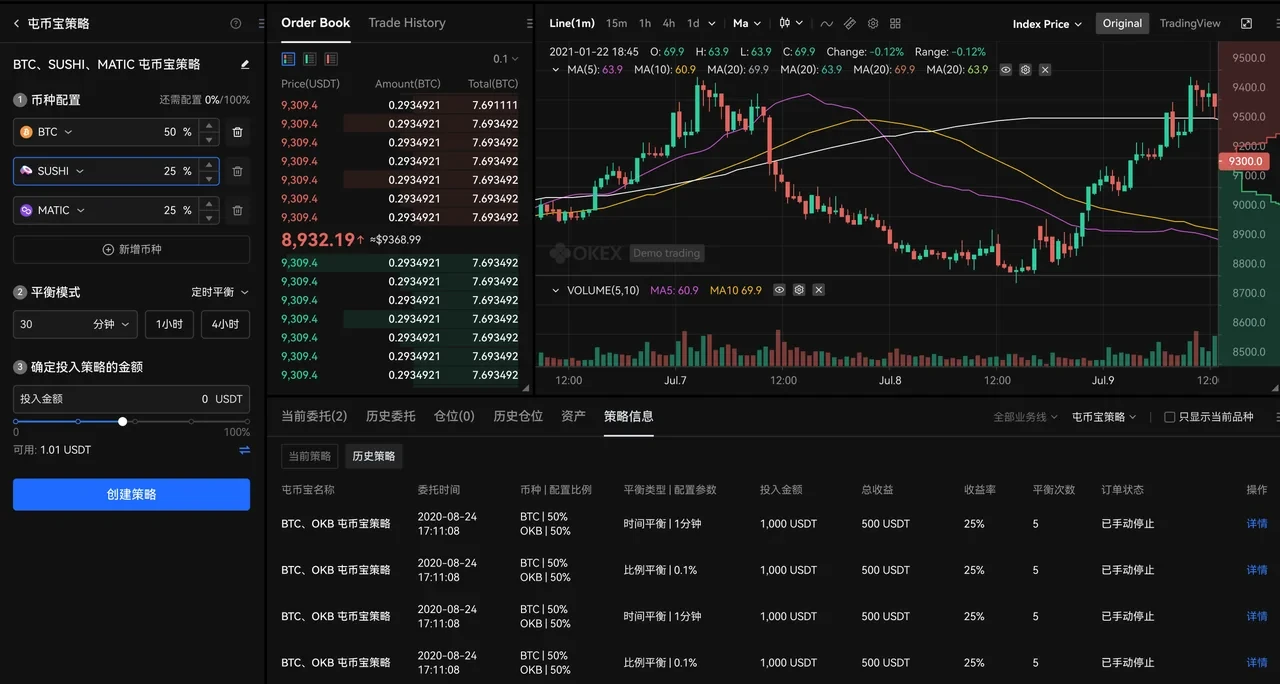Enable 只显示当前品种 checkbox
The width and height of the screenshot is (1280, 684).
click(1170, 417)
